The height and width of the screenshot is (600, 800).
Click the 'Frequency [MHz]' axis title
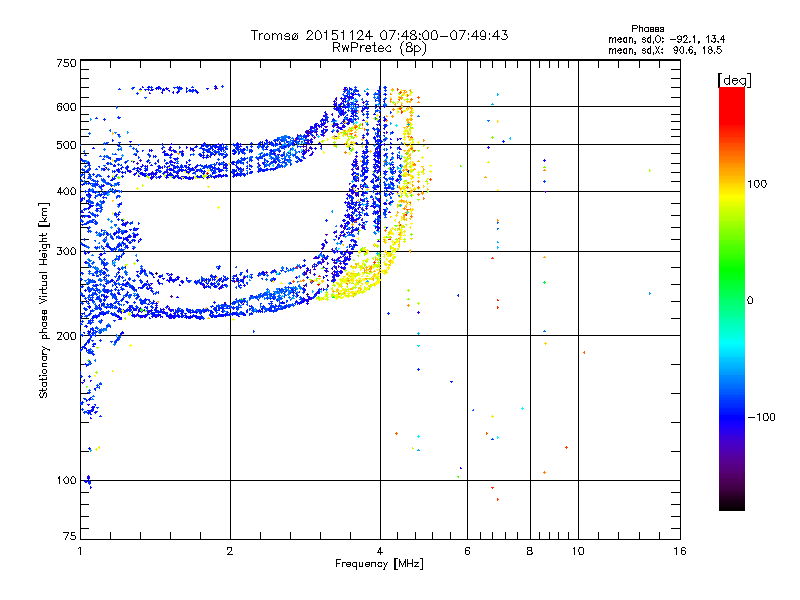(379, 564)
